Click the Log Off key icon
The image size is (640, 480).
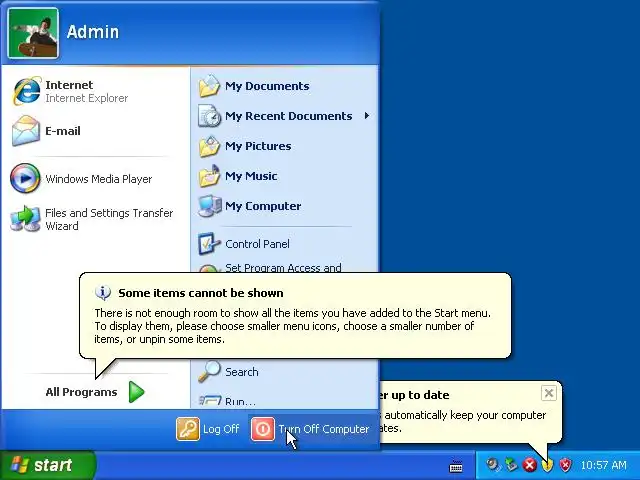(x=188, y=429)
